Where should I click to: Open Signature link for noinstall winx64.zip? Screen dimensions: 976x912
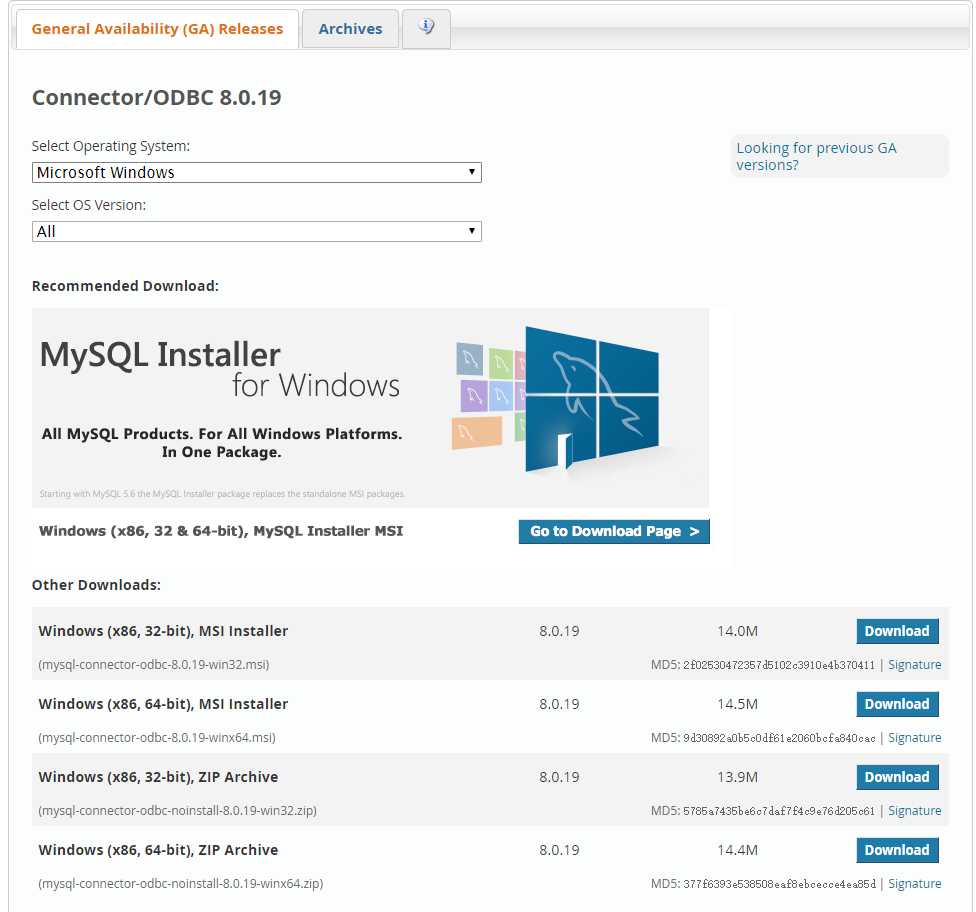[x=914, y=883]
